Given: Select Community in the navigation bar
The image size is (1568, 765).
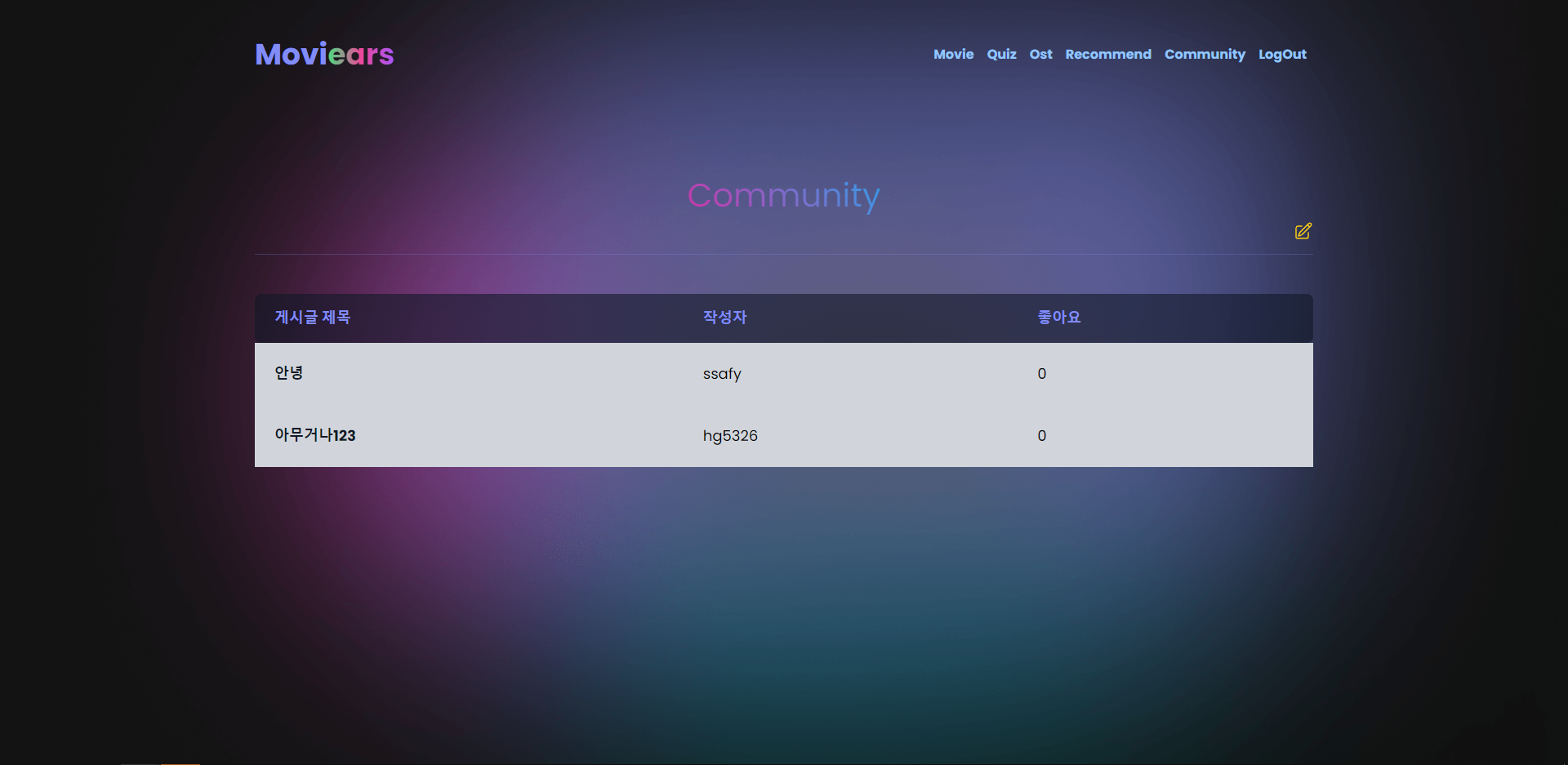Looking at the screenshot, I should pos(1205,54).
